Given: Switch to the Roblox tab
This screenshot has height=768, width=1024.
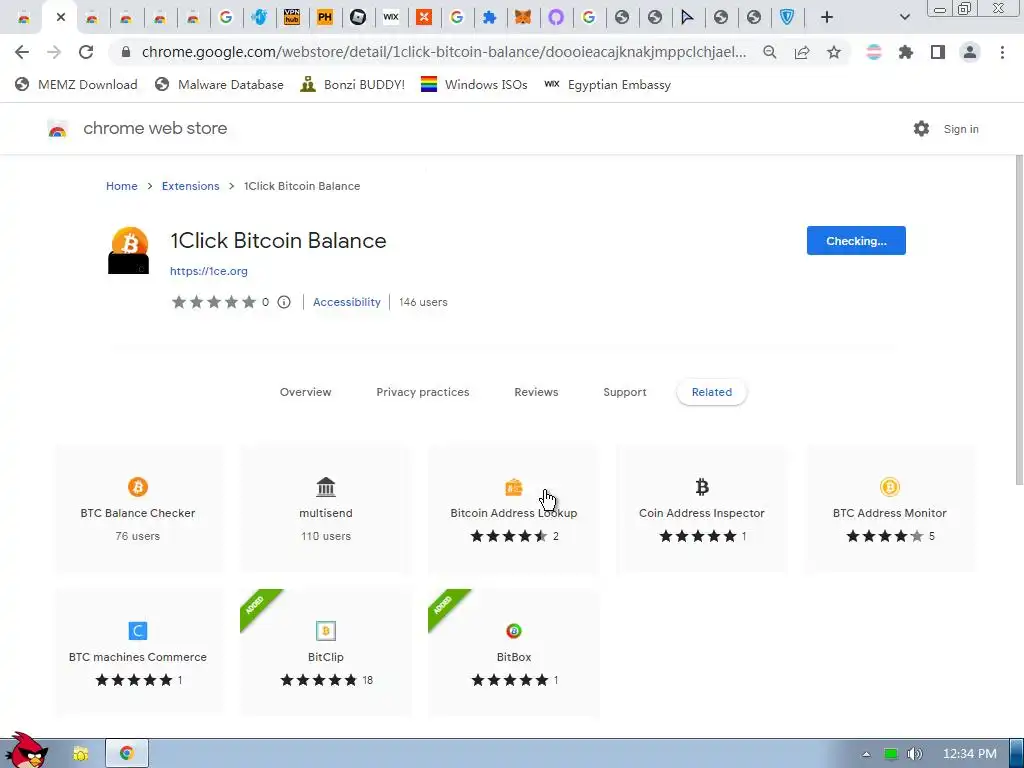Looking at the screenshot, I should point(358,18).
